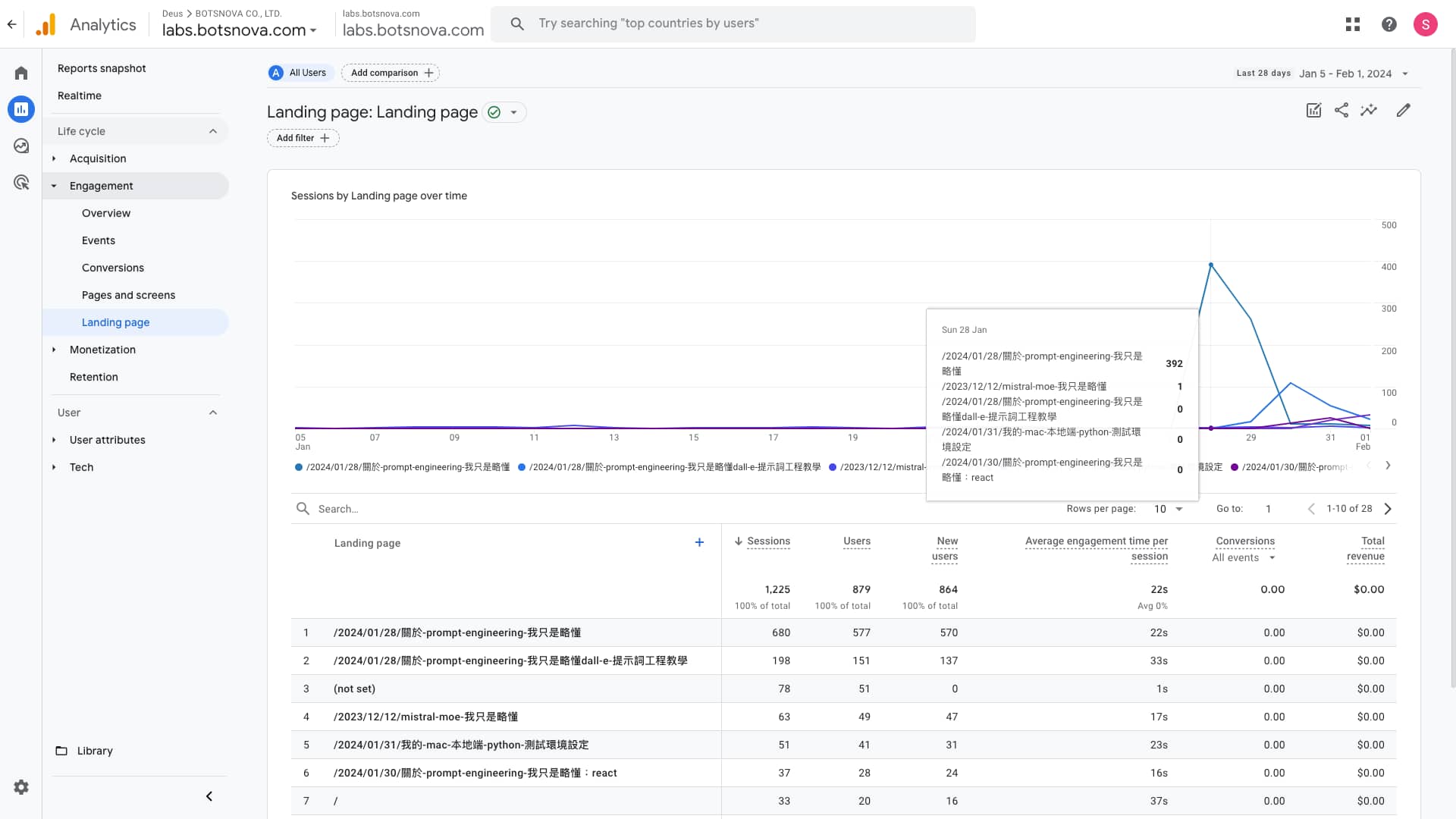Open the Events report
The height and width of the screenshot is (819, 1456).
[x=99, y=240]
